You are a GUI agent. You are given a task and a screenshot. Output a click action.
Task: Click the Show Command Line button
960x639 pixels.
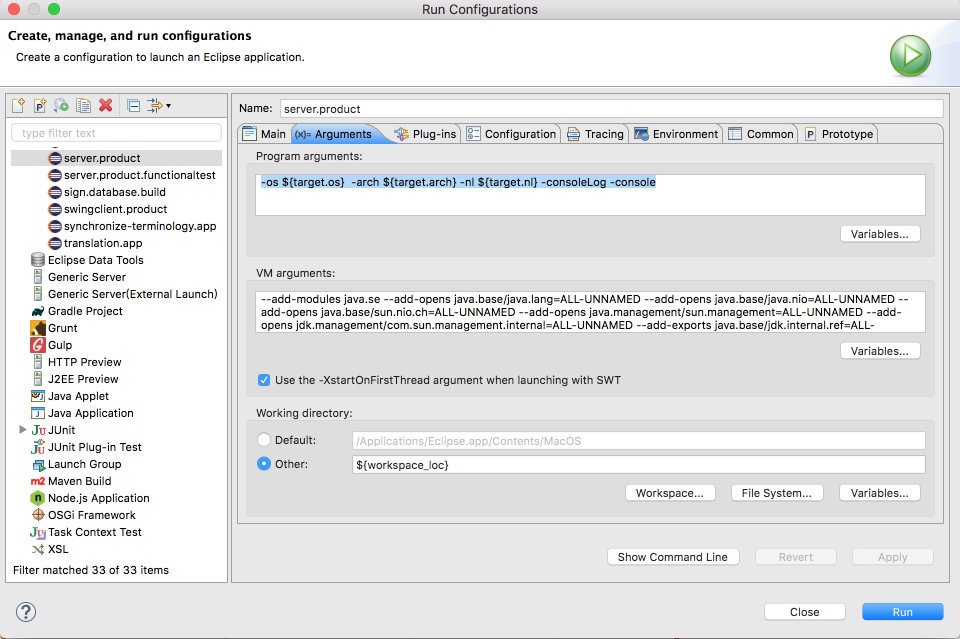(x=673, y=557)
